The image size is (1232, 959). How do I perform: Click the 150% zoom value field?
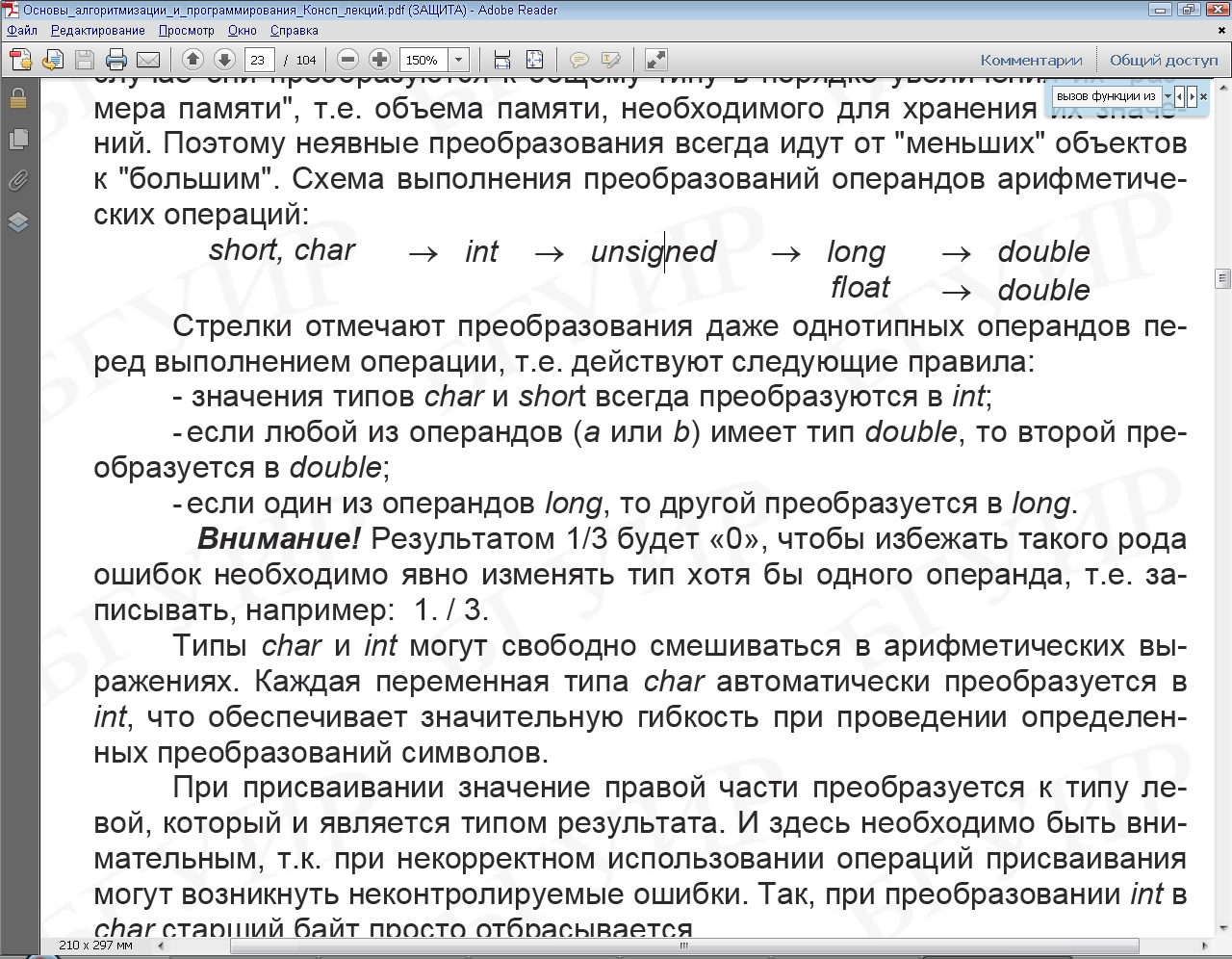pyautogui.click(x=423, y=60)
